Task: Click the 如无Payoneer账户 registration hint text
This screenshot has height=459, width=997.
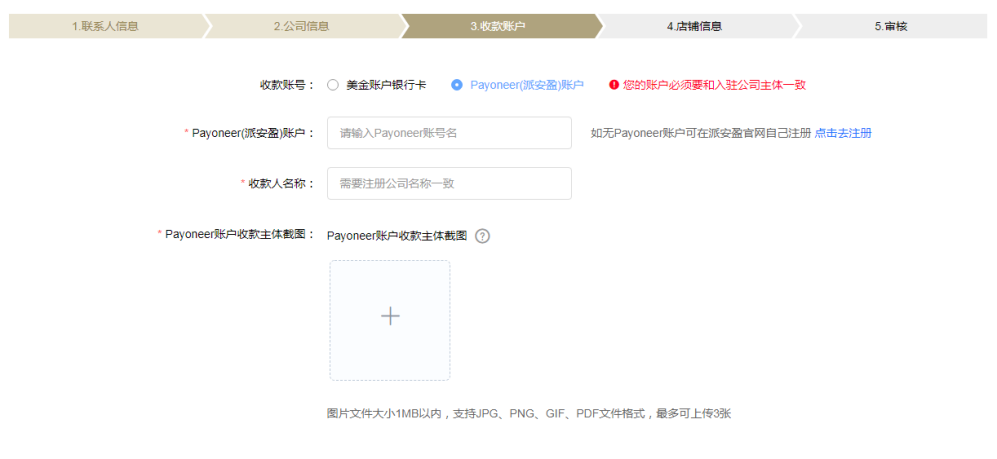Action: [x=700, y=133]
